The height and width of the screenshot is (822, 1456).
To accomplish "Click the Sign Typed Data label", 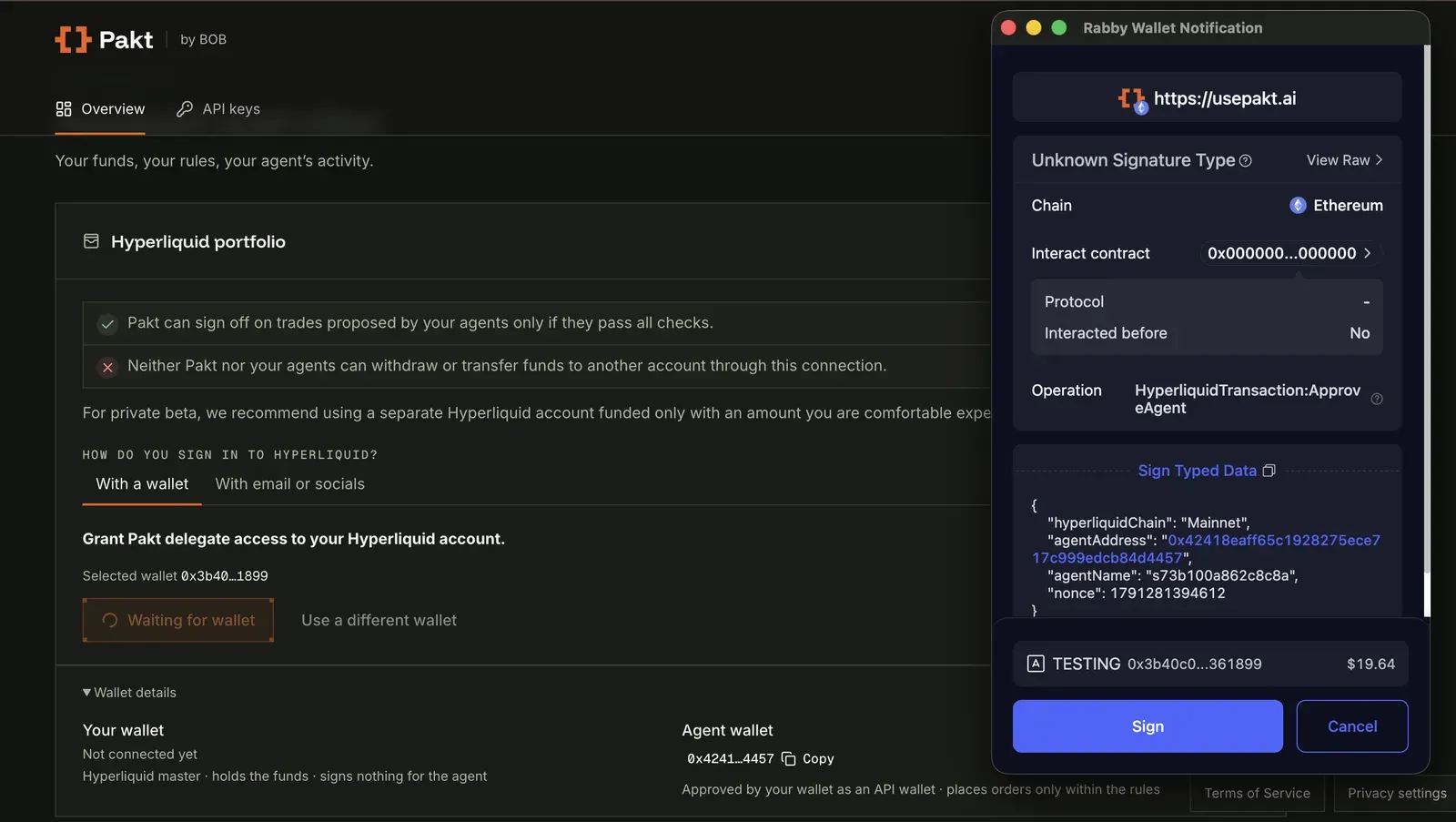I will click(x=1197, y=471).
